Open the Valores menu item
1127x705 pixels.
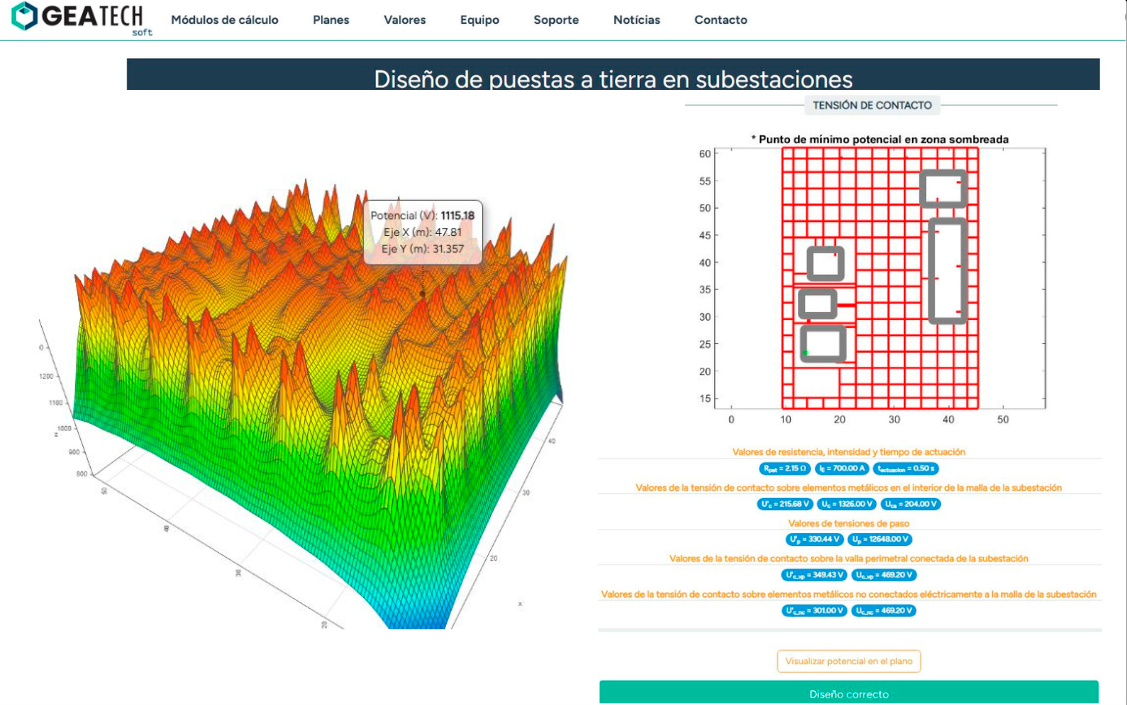click(x=404, y=20)
